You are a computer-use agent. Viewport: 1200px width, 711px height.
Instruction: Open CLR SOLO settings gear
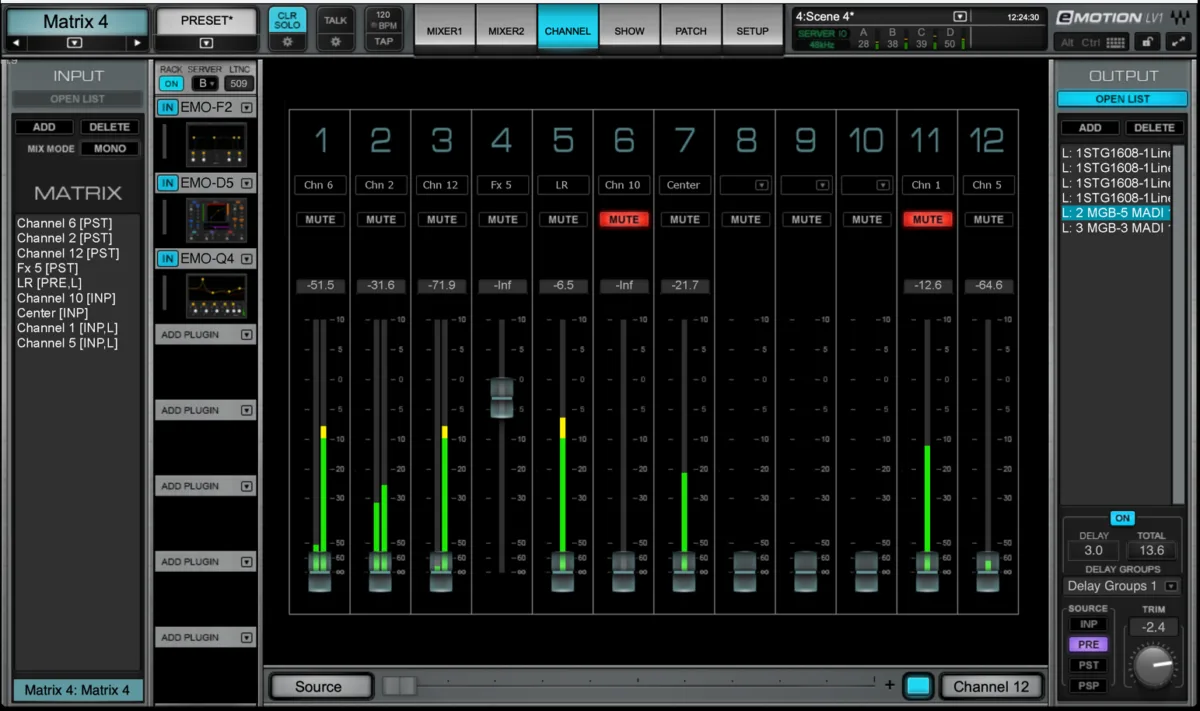point(288,42)
